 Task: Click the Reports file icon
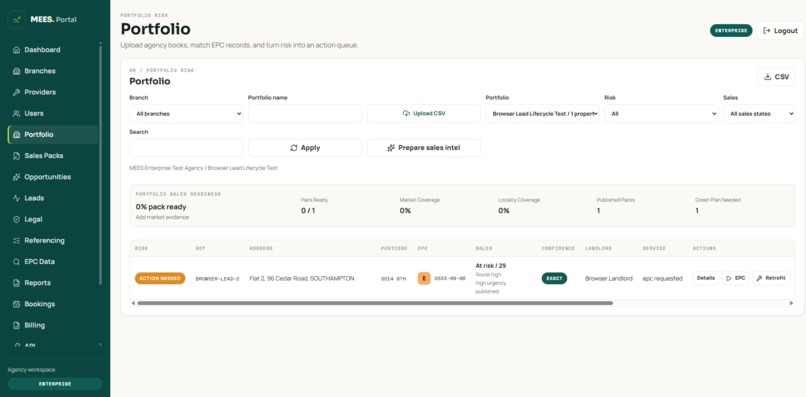click(x=16, y=283)
